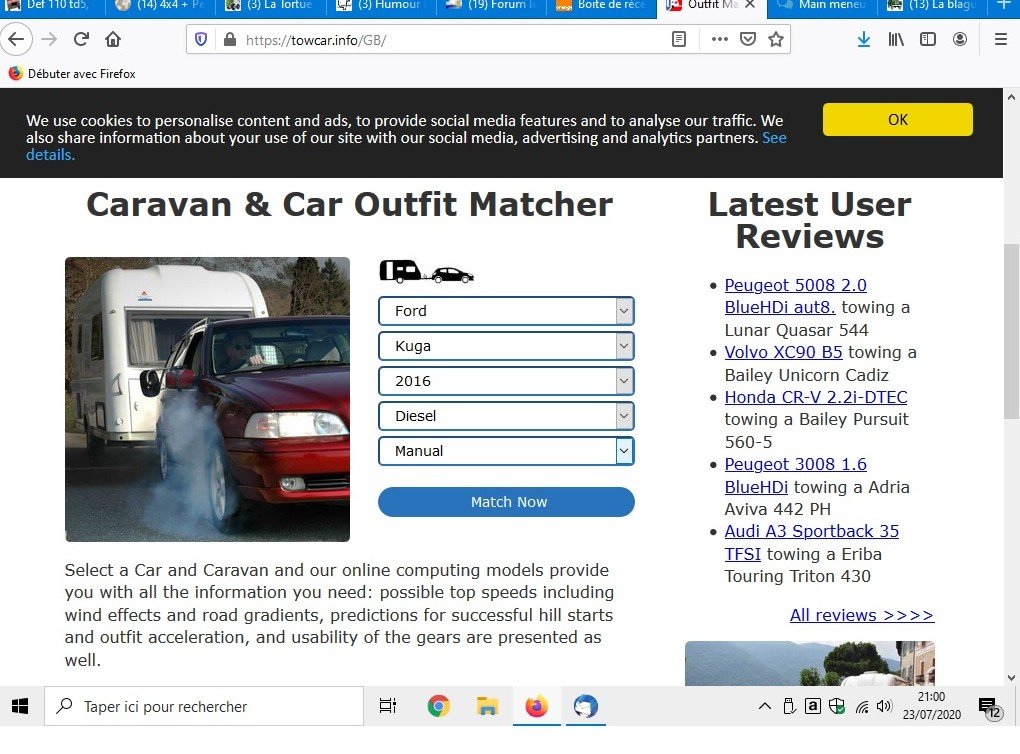Open Honda CR-V 2.2i-DTEC review

(x=816, y=397)
